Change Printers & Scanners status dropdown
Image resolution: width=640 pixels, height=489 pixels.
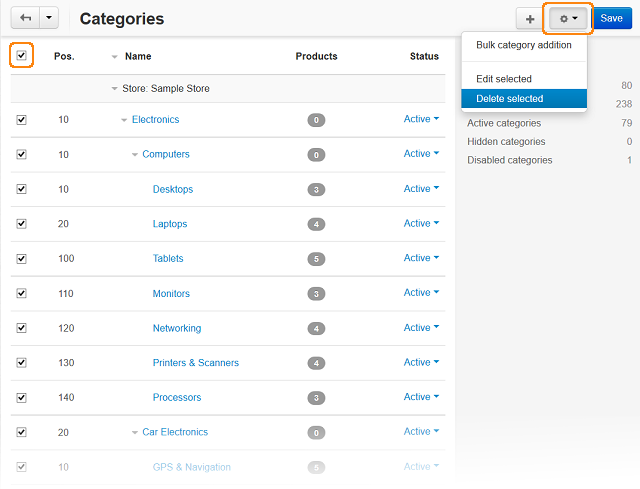pyautogui.click(x=421, y=362)
